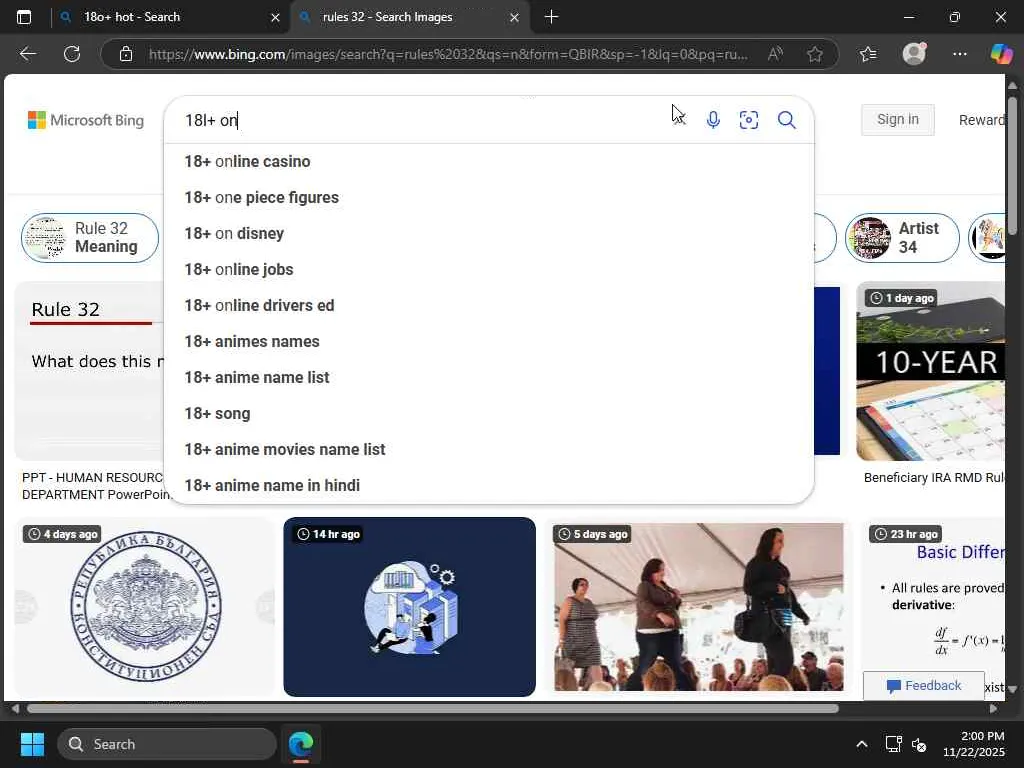Choose '18+ anime movies name list' suggestion
Viewport: 1024px width, 768px height.
tap(488, 449)
